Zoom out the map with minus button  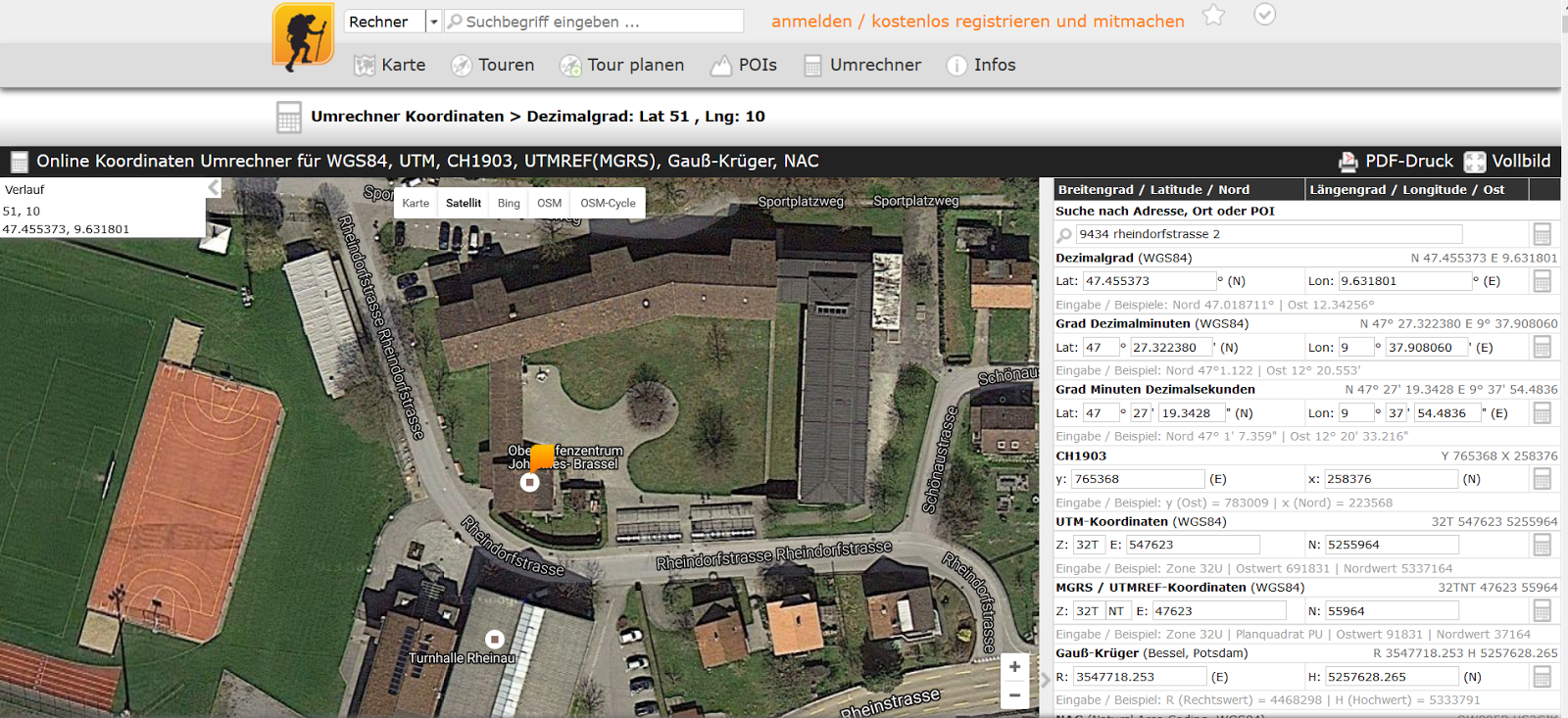[x=1014, y=695]
